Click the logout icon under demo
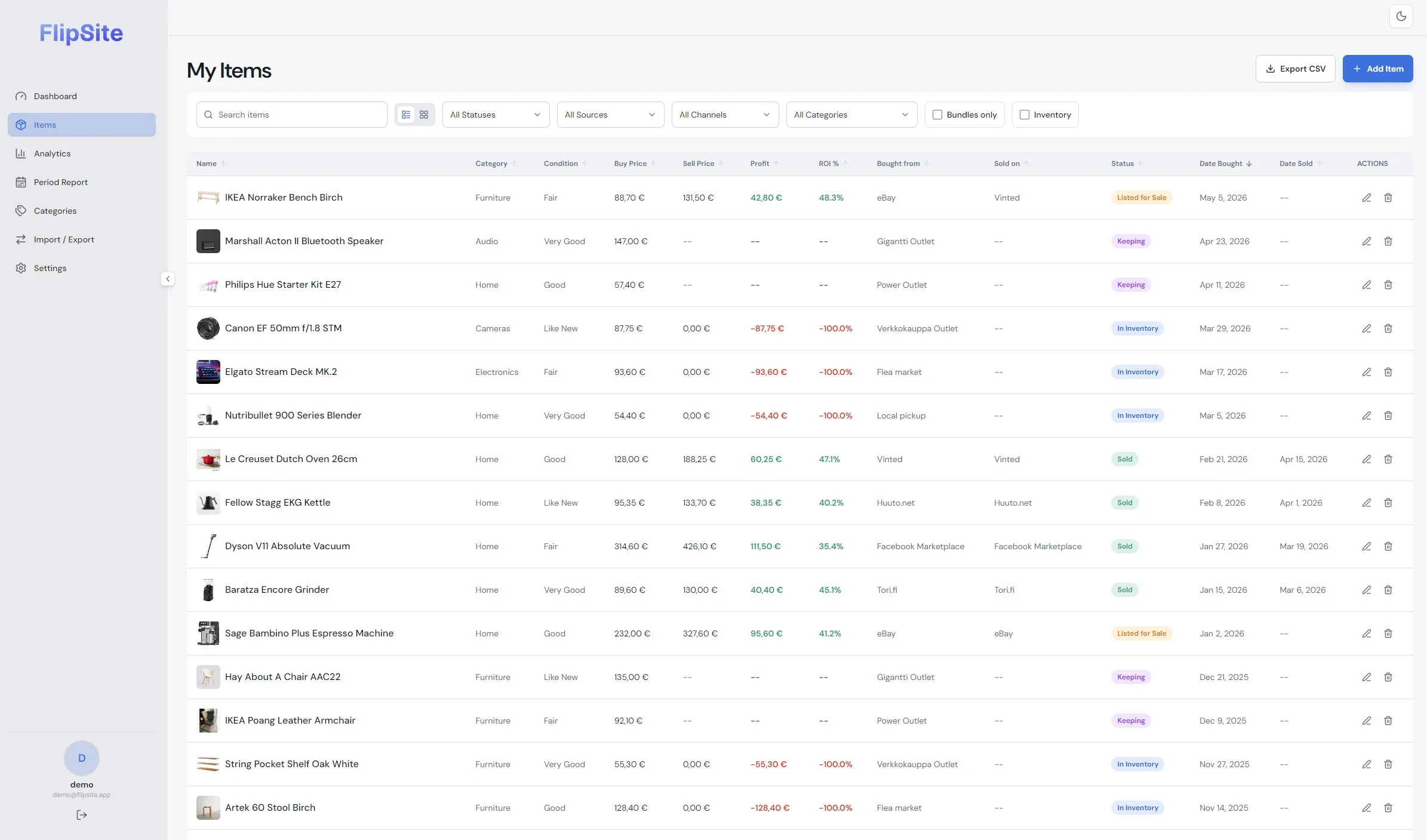This screenshot has height=840, width=1427. tap(82, 815)
